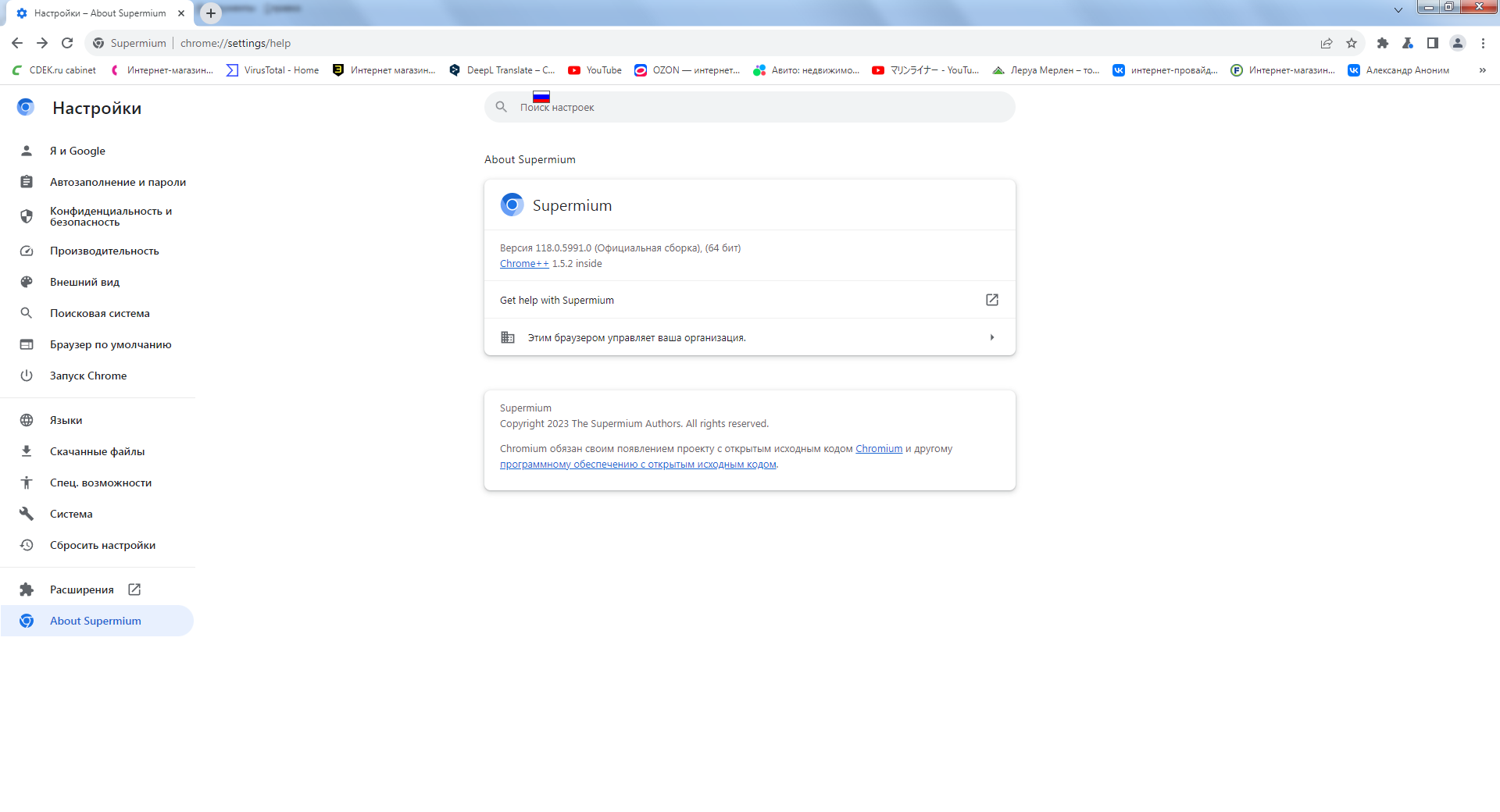Open the YouTube bookmark
1500x812 pixels.
click(595, 70)
